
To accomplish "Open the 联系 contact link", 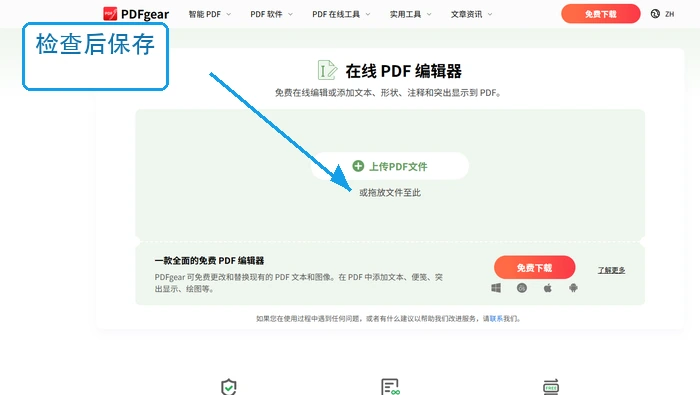I will pos(496,318).
